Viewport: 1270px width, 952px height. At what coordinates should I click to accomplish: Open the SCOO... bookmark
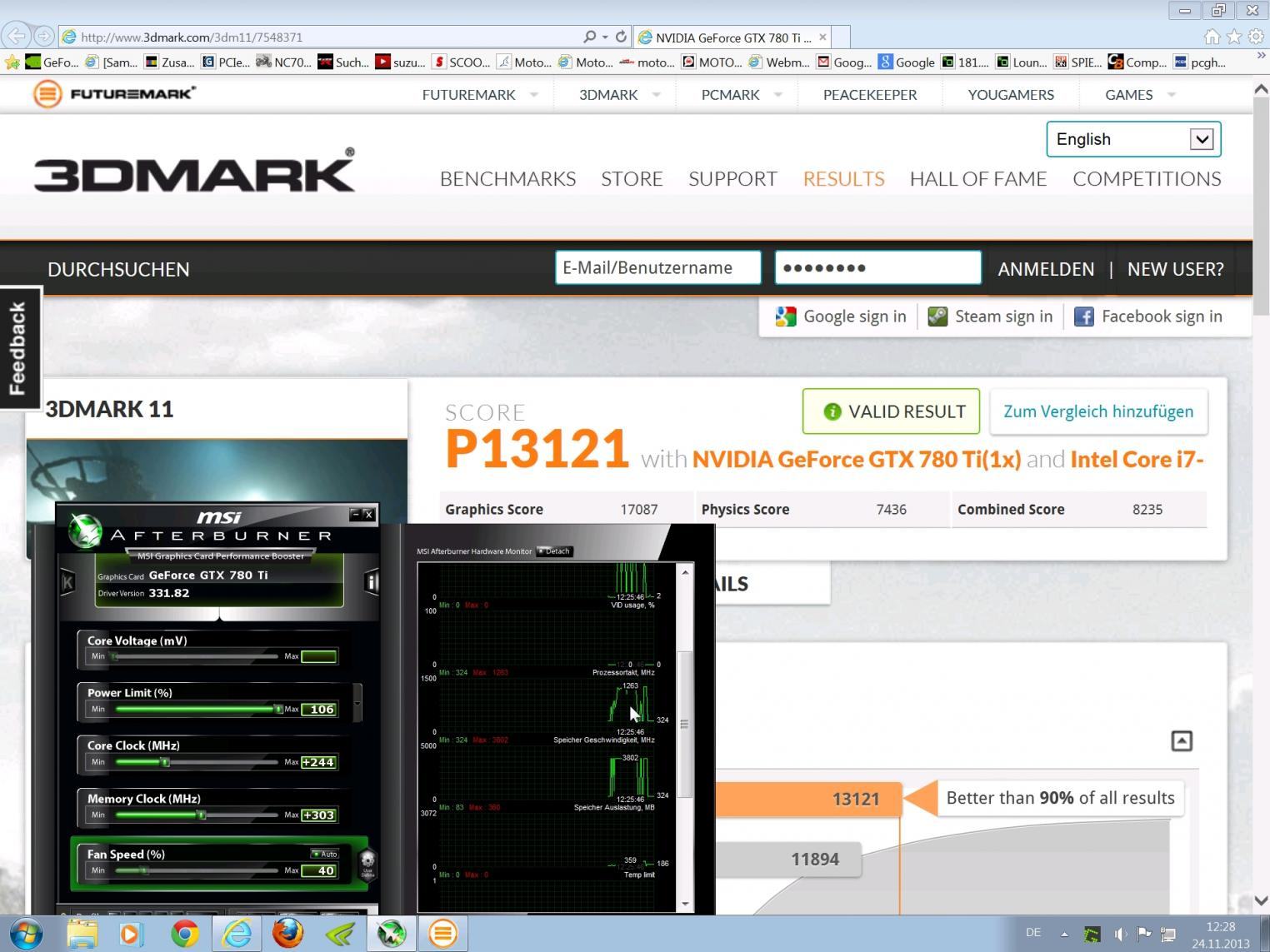[461, 62]
